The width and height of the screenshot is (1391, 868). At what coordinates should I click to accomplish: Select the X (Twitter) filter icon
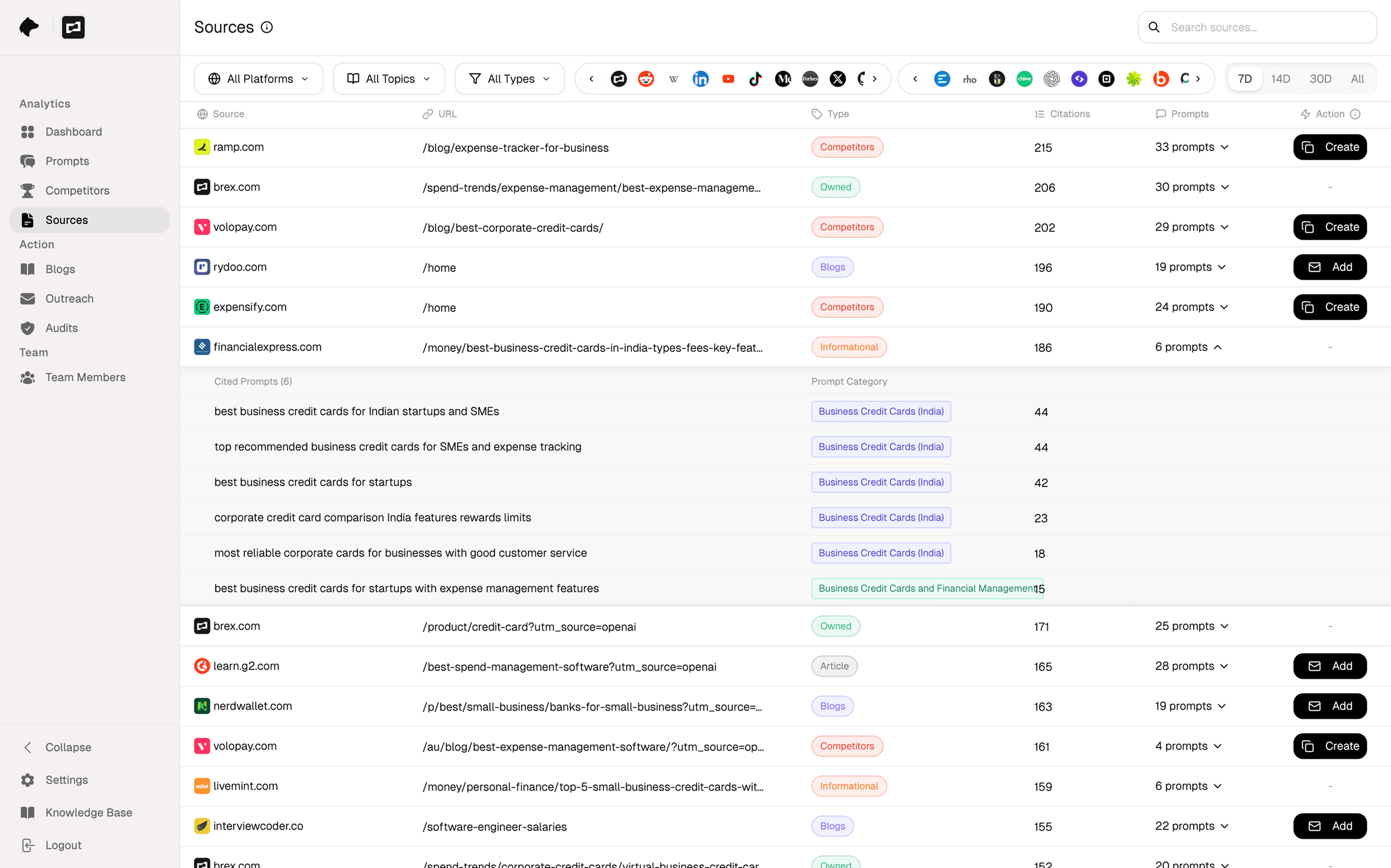pyautogui.click(x=837, y=79)
